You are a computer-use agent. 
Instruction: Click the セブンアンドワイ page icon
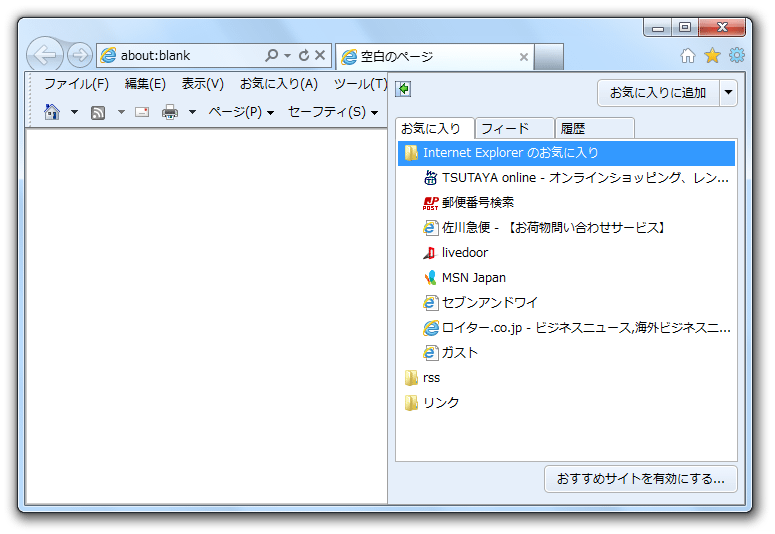(431, 303)
